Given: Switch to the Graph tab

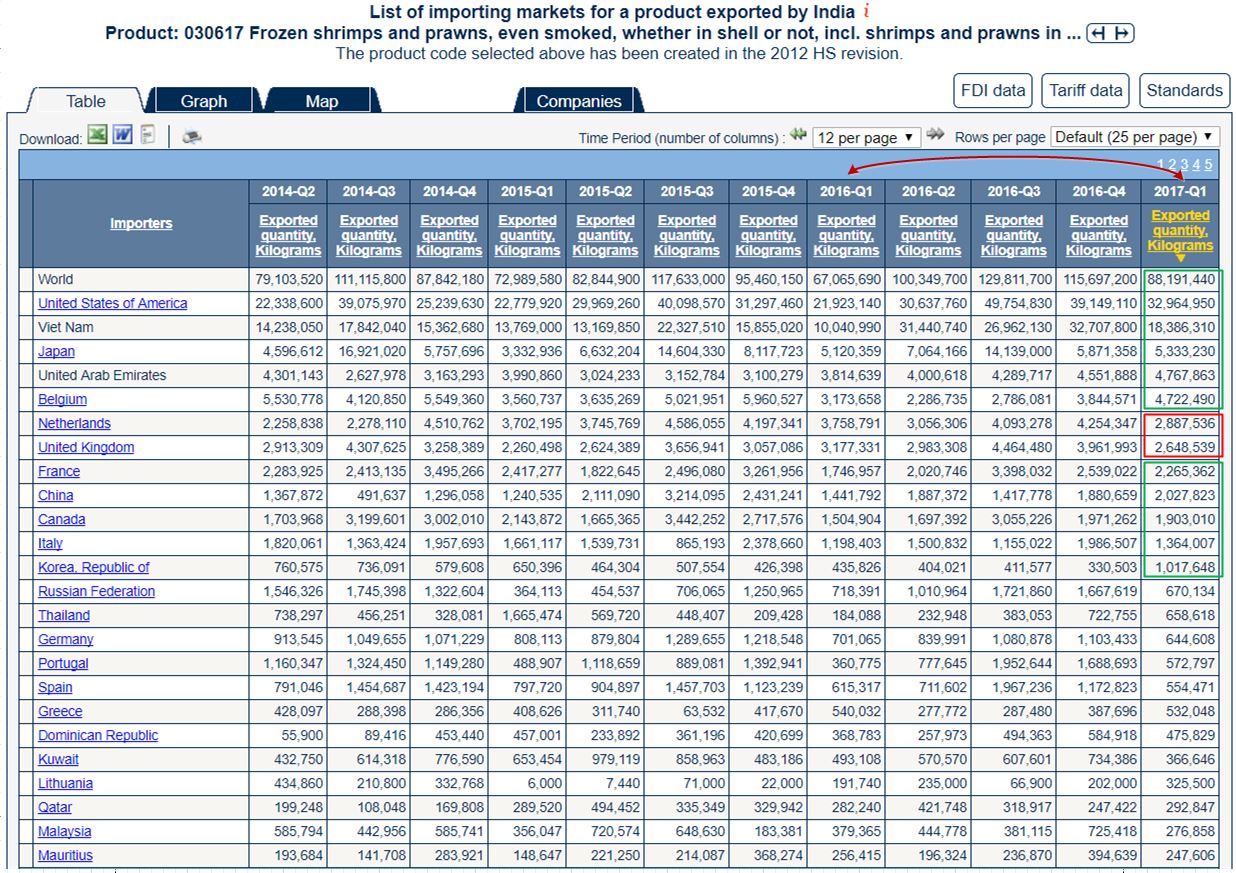Looking at the screenshot, I should point(204,101).
